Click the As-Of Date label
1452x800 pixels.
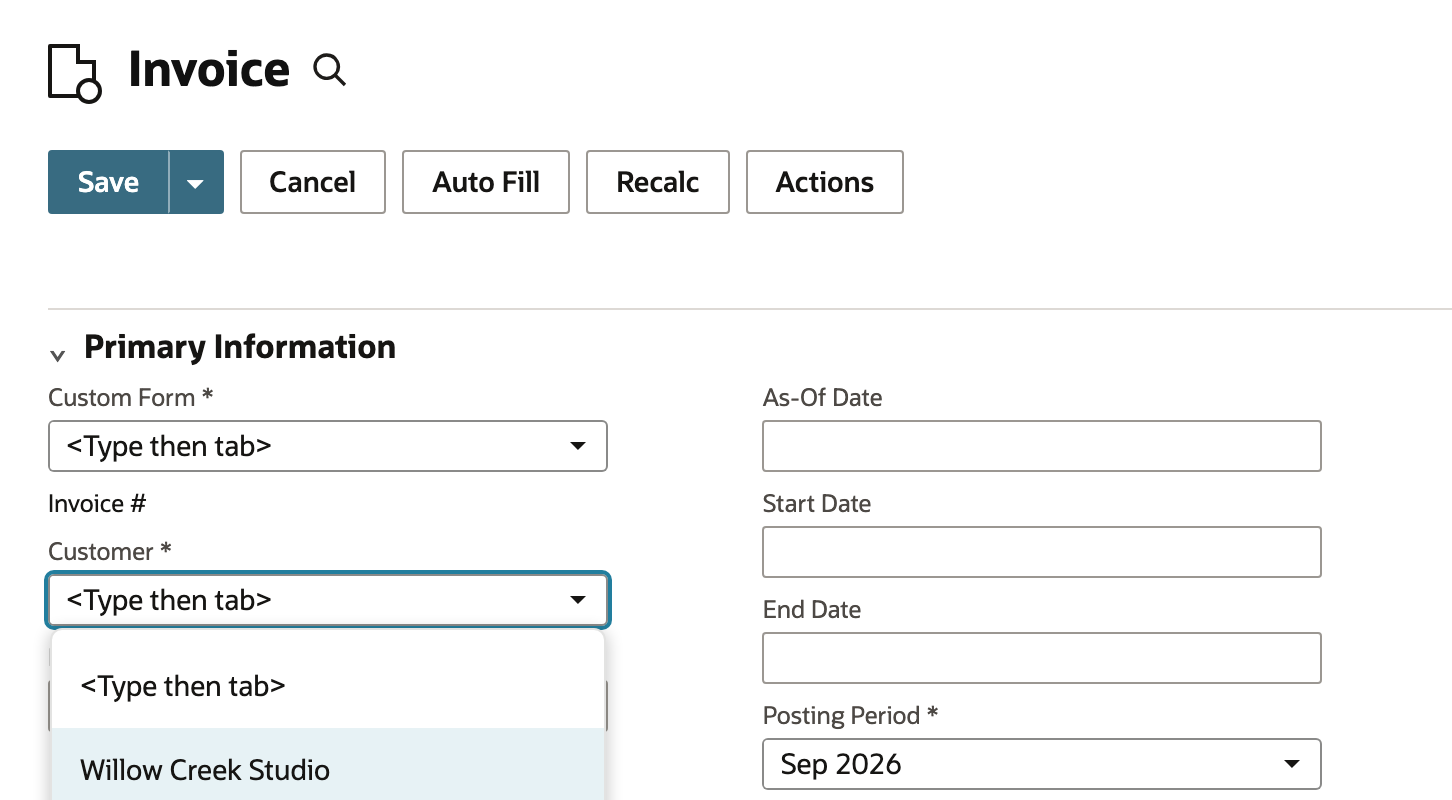coord(823,397)
